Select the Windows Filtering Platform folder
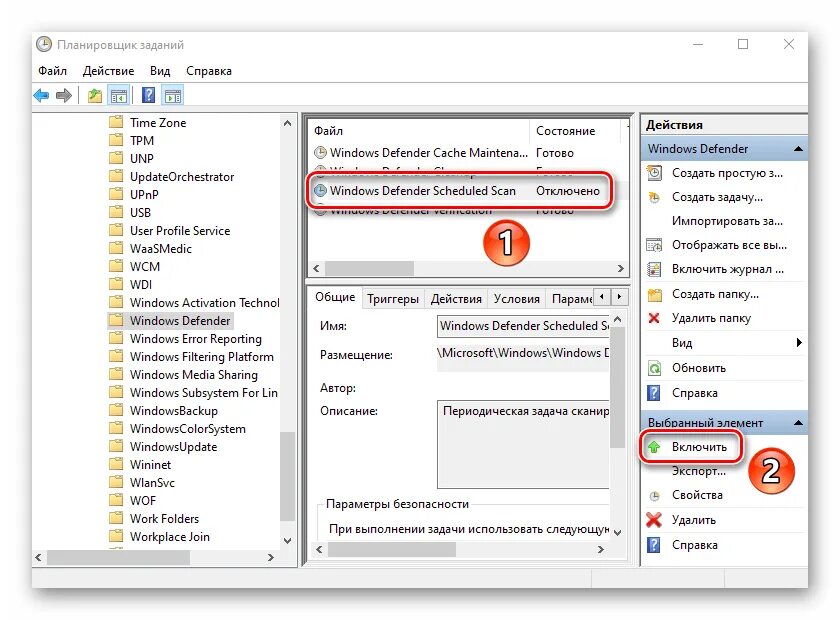840x620 pixels. [x=201, y=357]
